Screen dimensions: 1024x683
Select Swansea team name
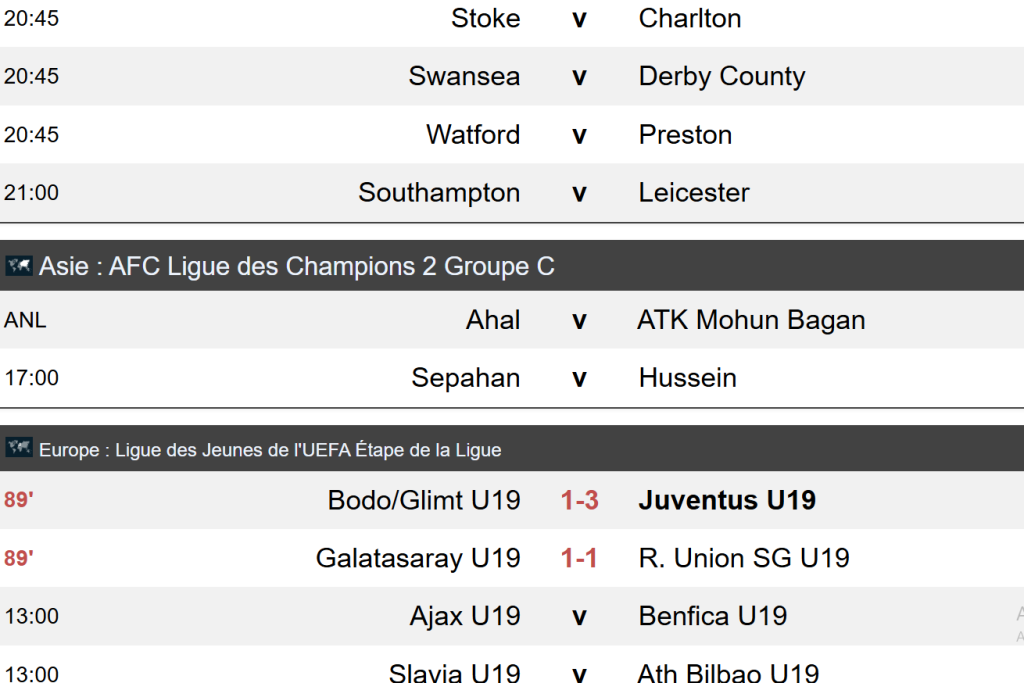464,77
